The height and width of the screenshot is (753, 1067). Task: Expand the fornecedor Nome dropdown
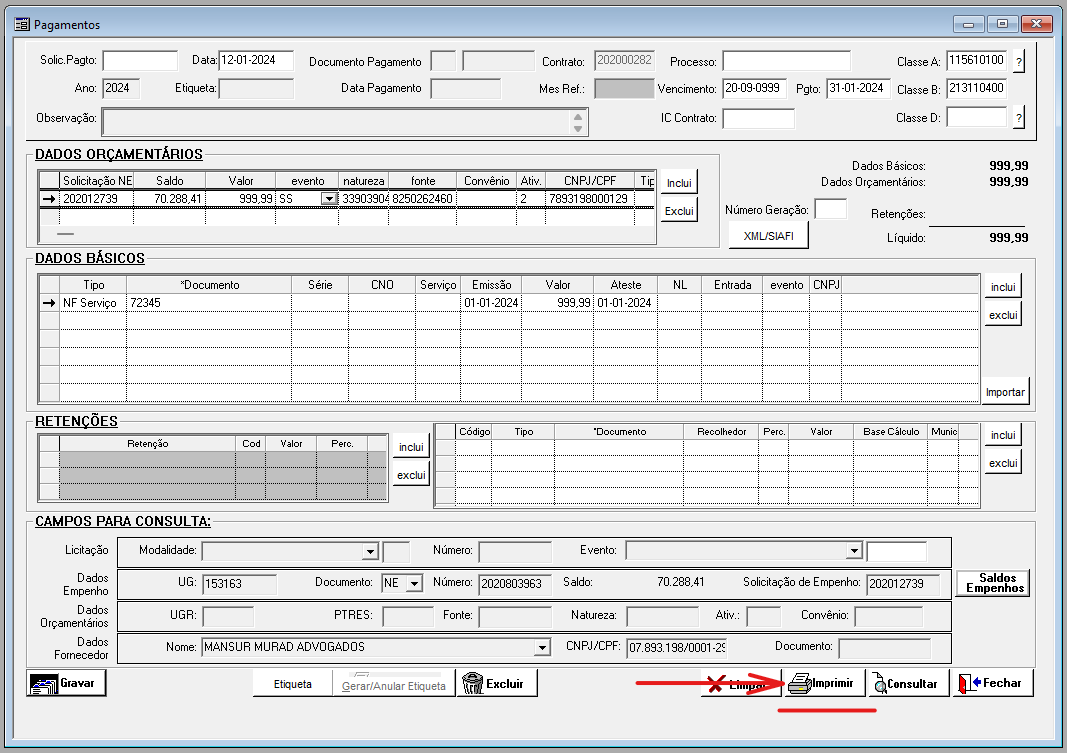click(x=542, y=648)
